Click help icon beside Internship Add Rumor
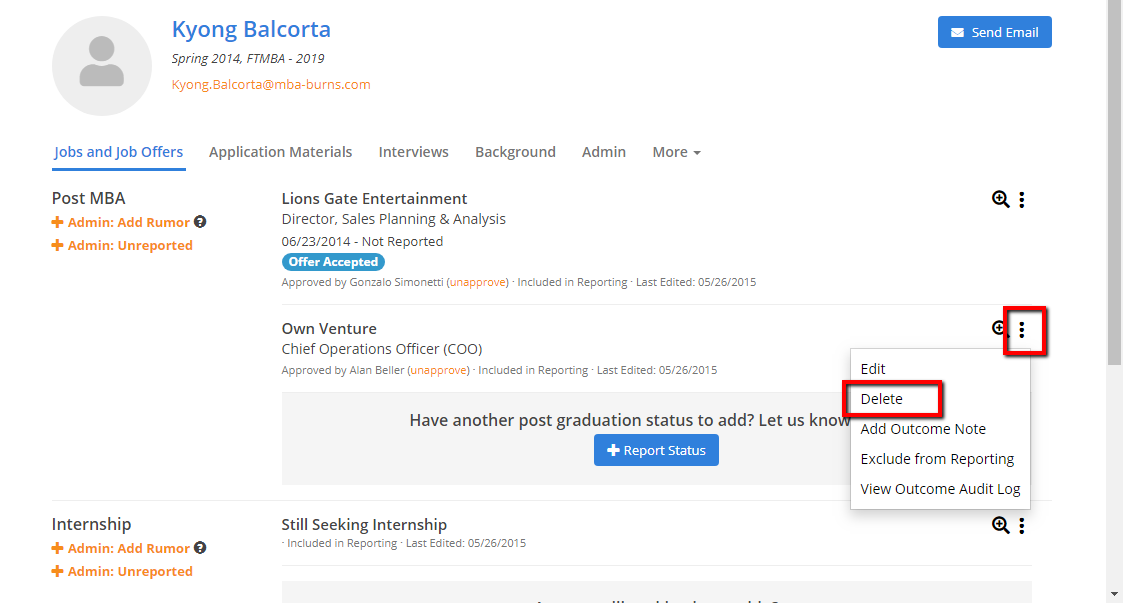Viewport: 1123px width, 603px height. pyautogui.click(x=200, y=548)
